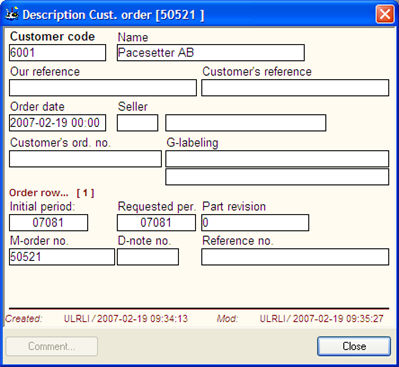Select the Initial period field 07081

click(48, 223)
